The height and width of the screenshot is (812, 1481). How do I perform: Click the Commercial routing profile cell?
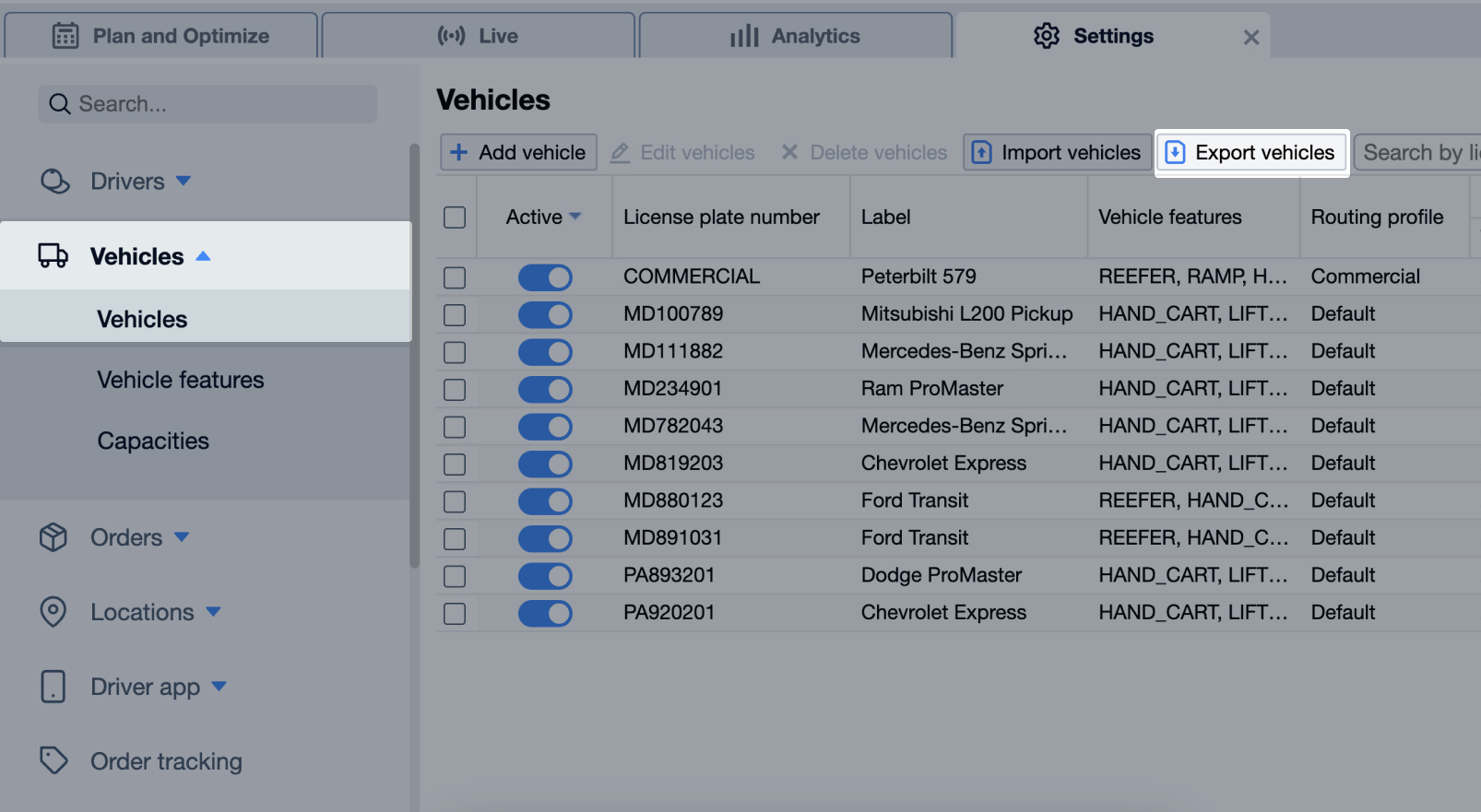tap(1365, 277)
